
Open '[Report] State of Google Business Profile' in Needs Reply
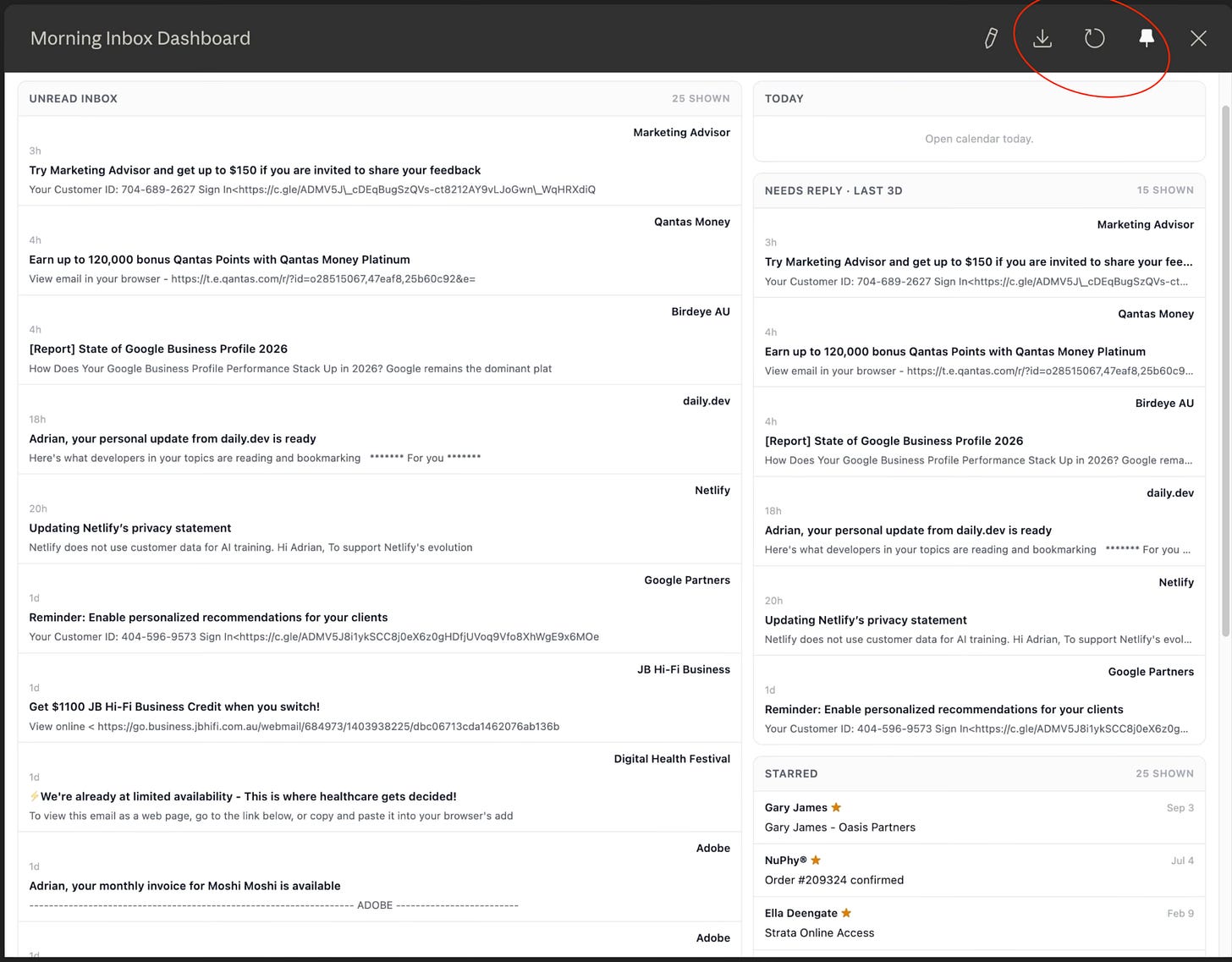point(894,441)
